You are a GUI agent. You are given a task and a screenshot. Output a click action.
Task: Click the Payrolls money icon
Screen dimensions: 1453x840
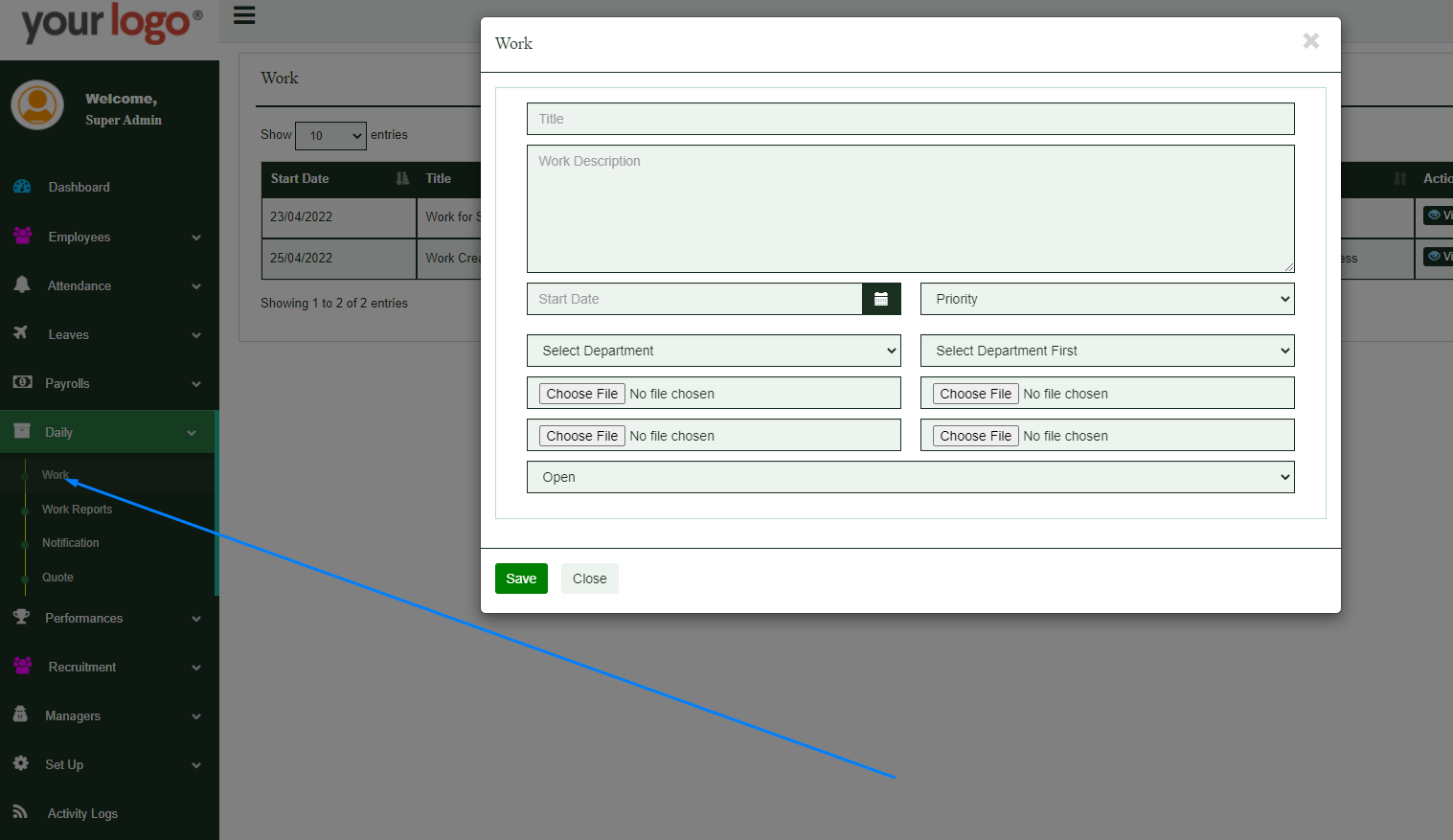[x=22, y=382]
